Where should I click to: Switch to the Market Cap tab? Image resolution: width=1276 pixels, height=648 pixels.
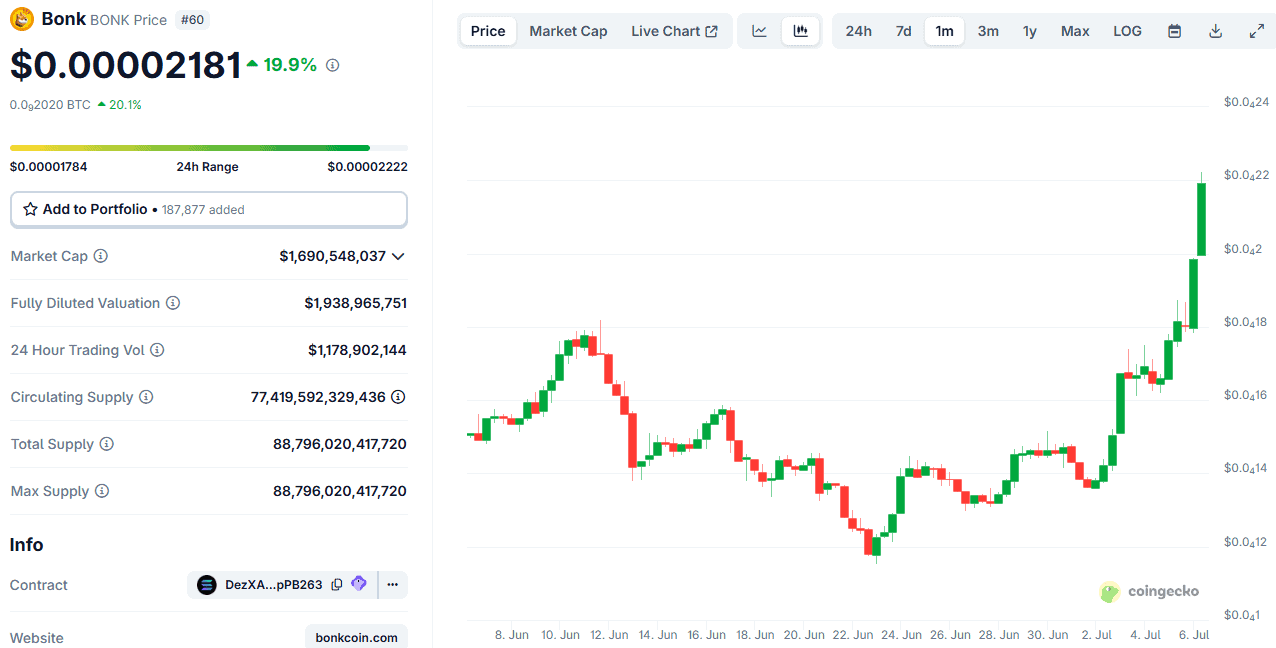pos(568,31)
